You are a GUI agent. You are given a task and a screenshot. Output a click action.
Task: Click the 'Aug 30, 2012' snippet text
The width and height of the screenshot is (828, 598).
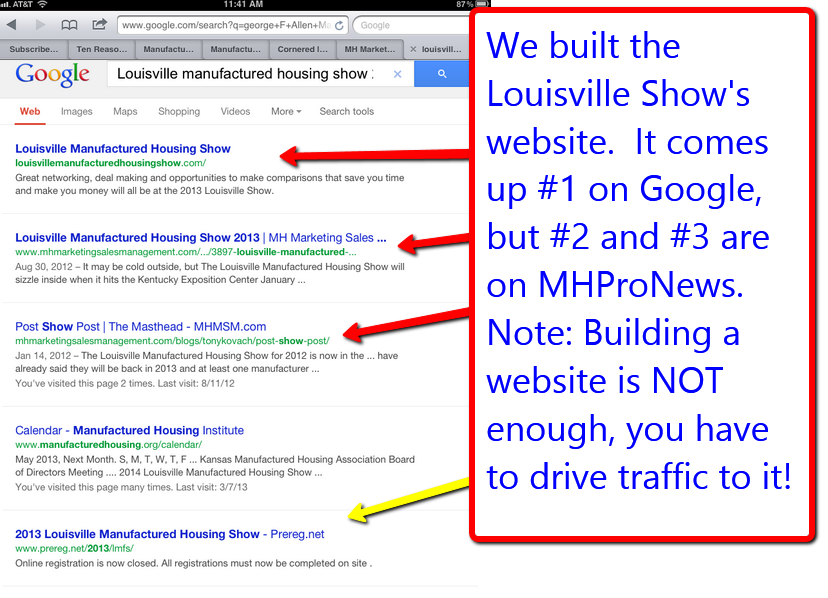pyautogui.click(x=210, y=273)
